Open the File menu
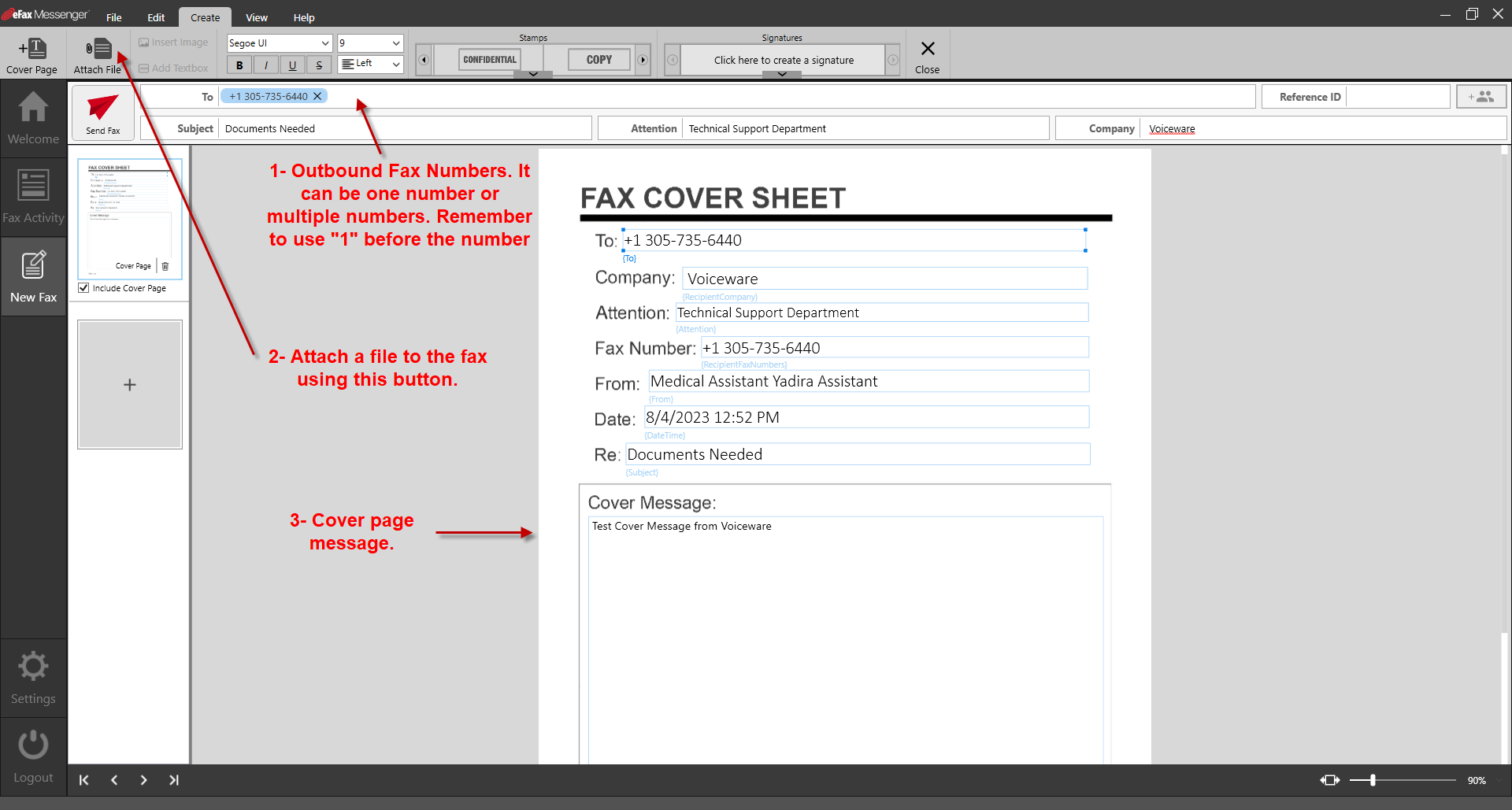 (114, 17)
